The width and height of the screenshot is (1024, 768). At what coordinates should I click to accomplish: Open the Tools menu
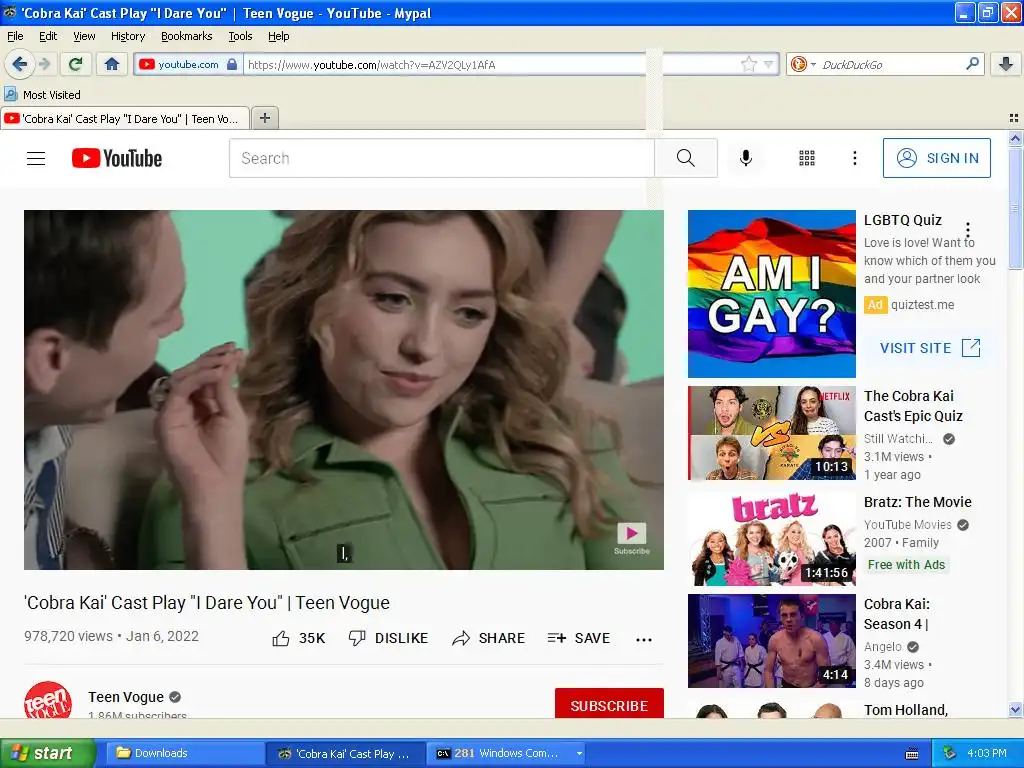(240, 36)
